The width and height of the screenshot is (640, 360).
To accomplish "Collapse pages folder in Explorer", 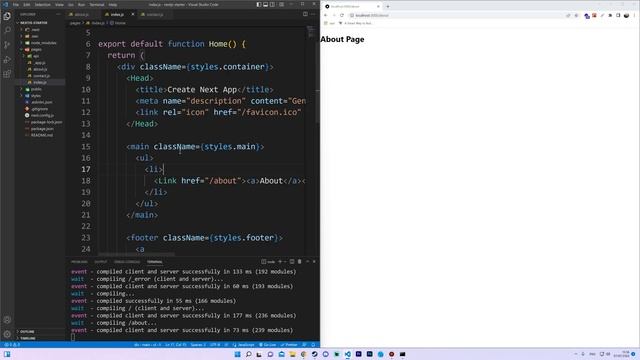I will coord(36,49).
